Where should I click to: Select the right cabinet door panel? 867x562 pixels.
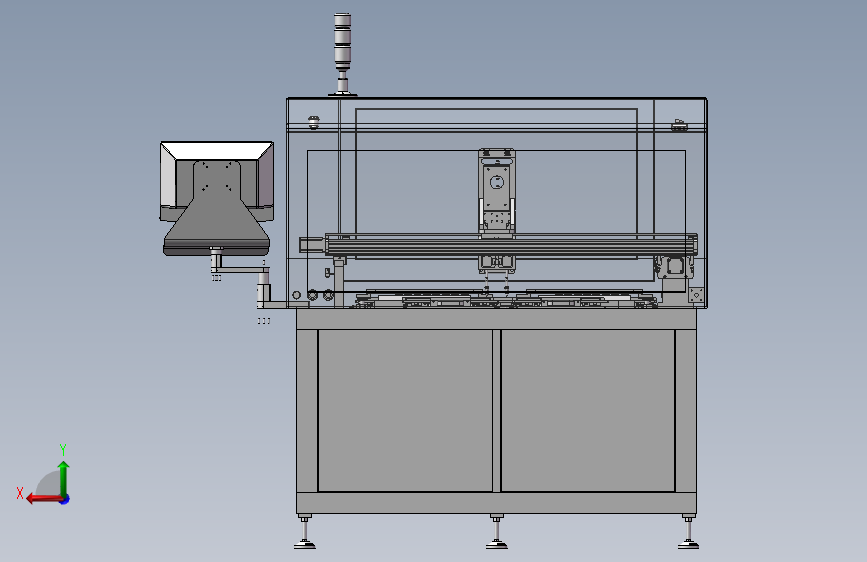[x=588, y=410]
